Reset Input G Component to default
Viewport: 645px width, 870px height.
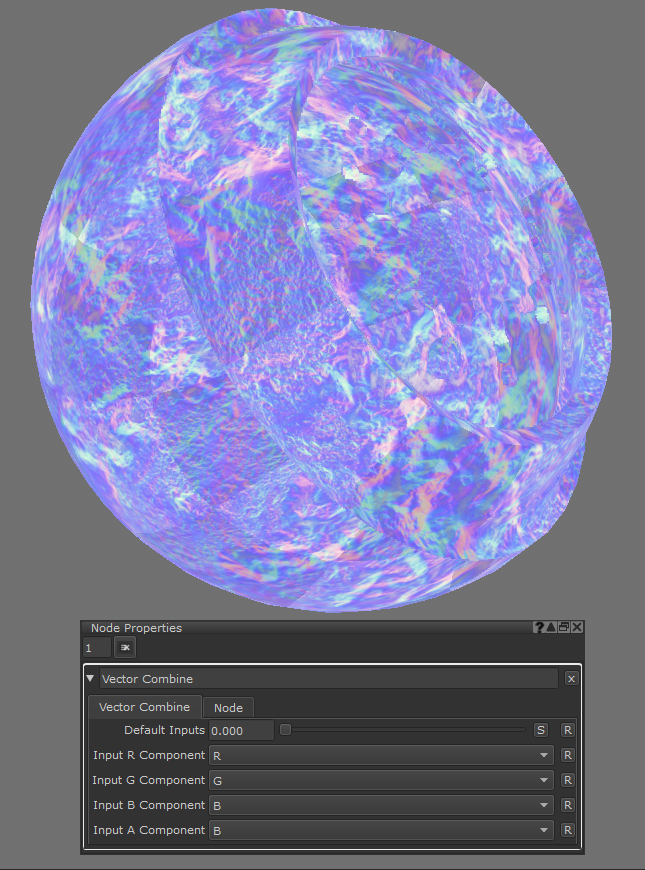click(x=567, y=780)
